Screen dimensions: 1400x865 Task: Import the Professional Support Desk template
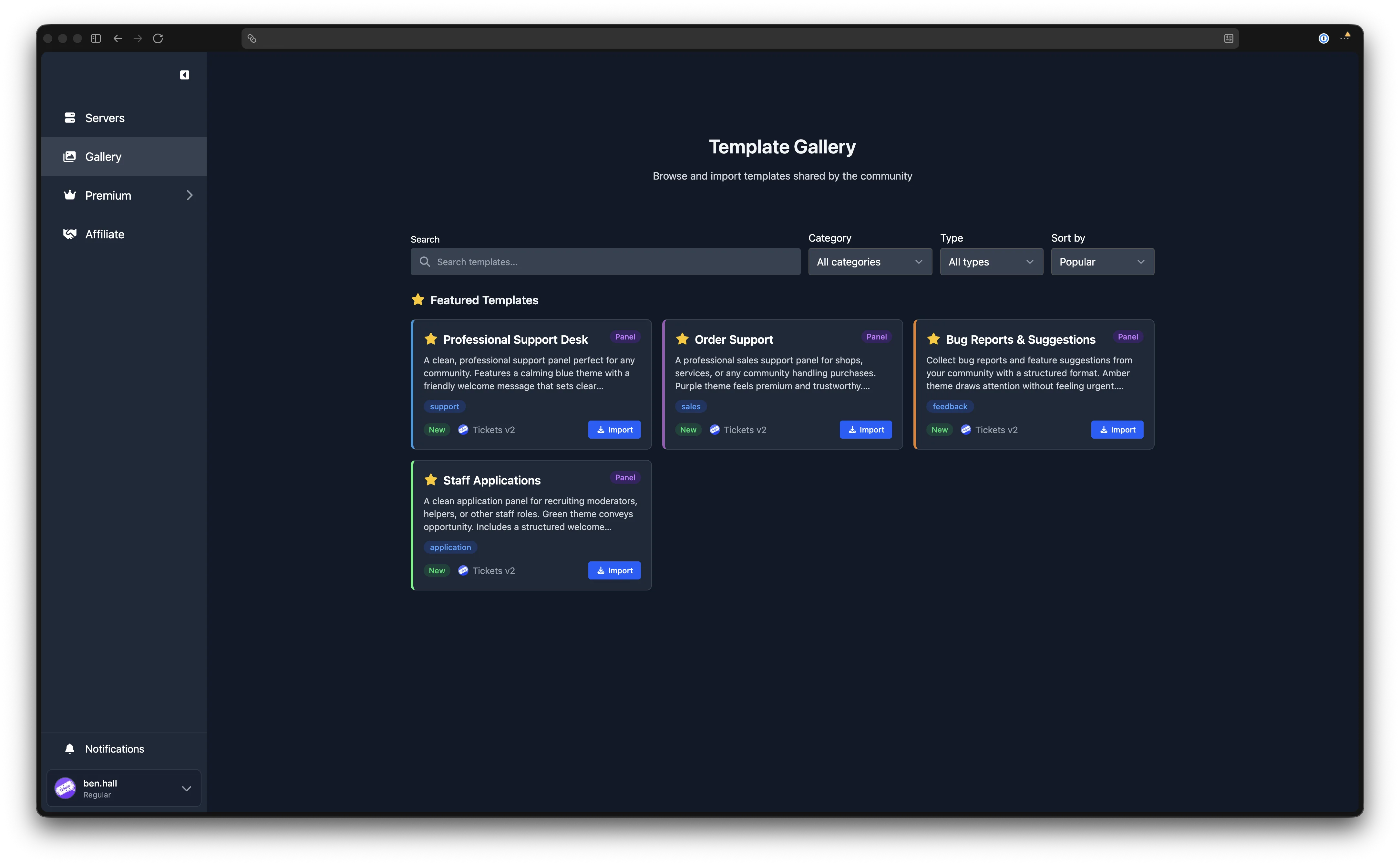[614, 430]
